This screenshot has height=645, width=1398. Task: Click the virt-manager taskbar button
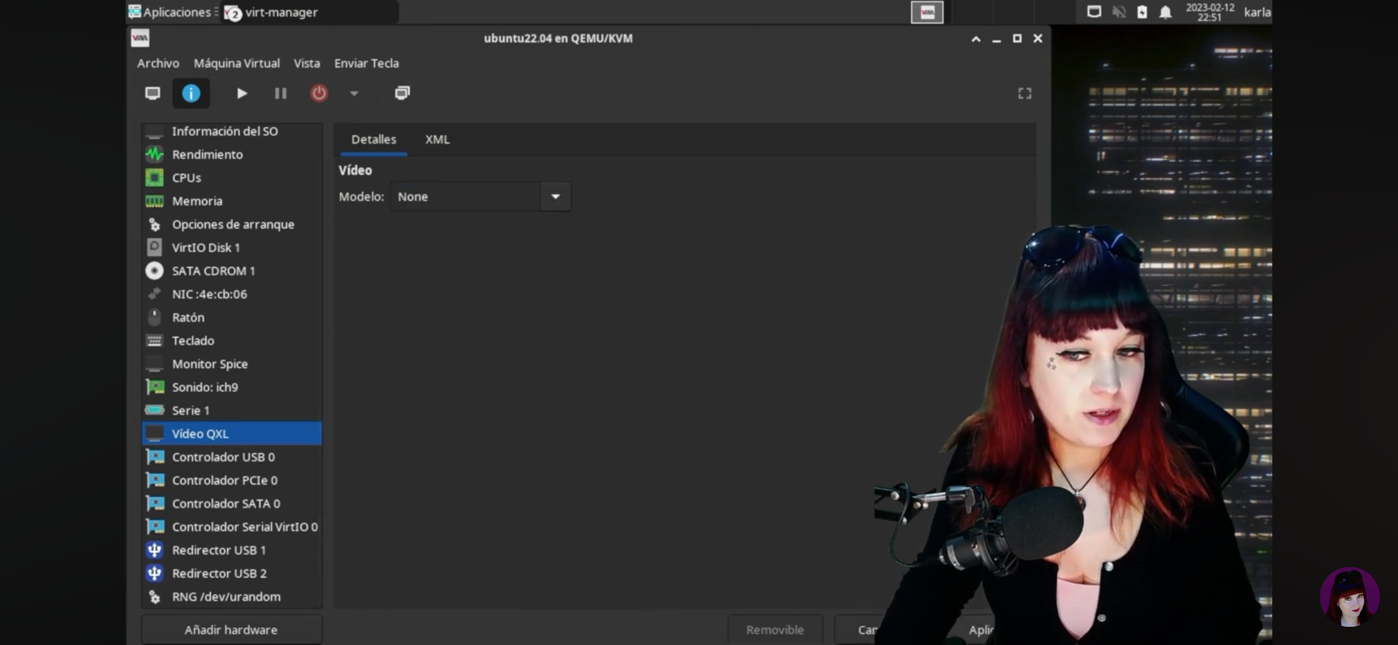click(x=309, y=12)
